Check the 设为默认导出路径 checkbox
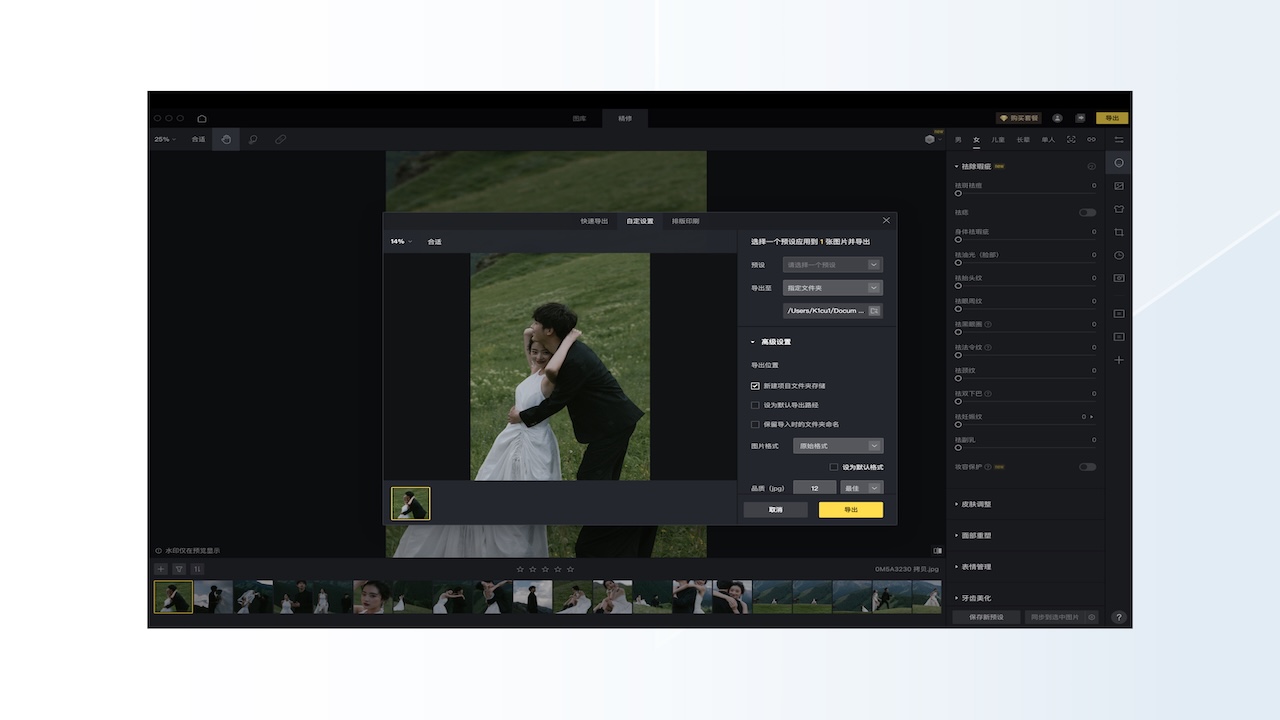The width and height of the screenshot is (1280, 720). [756, 405]
